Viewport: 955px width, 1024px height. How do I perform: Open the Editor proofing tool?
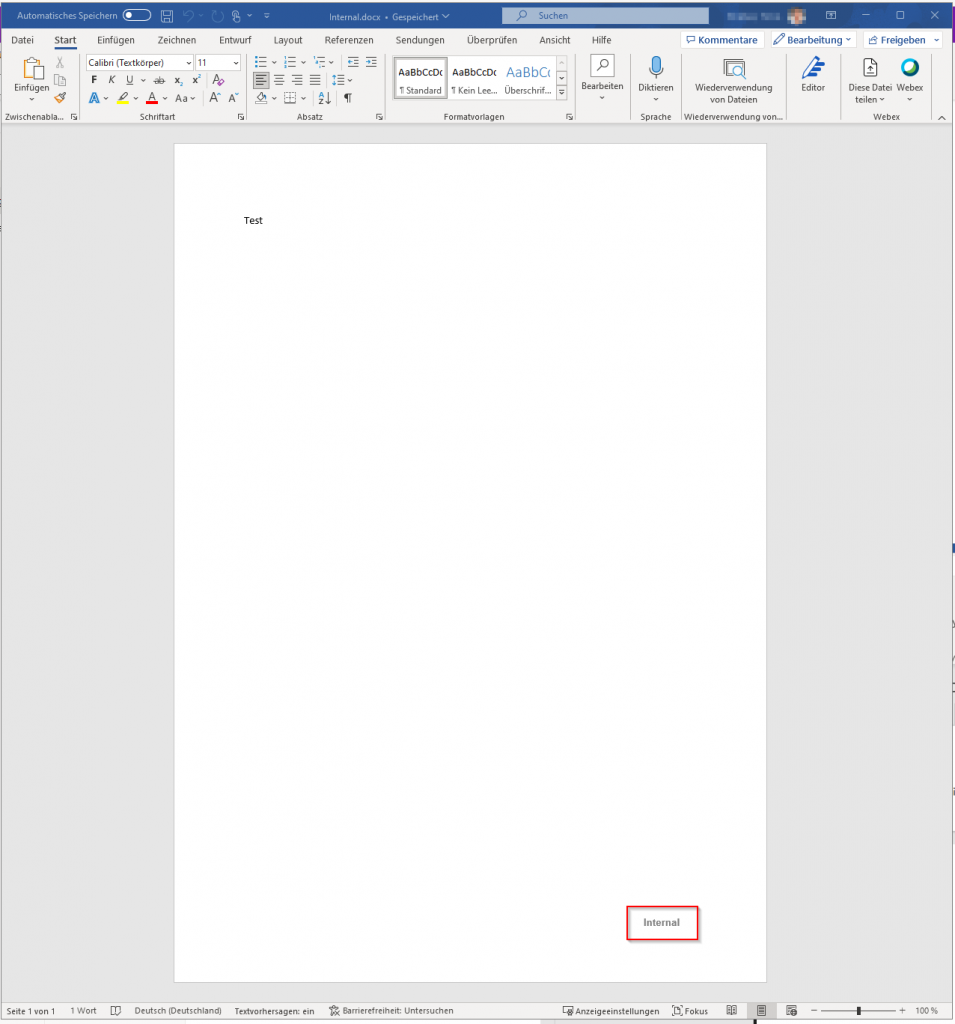click(x=813, y=75)
